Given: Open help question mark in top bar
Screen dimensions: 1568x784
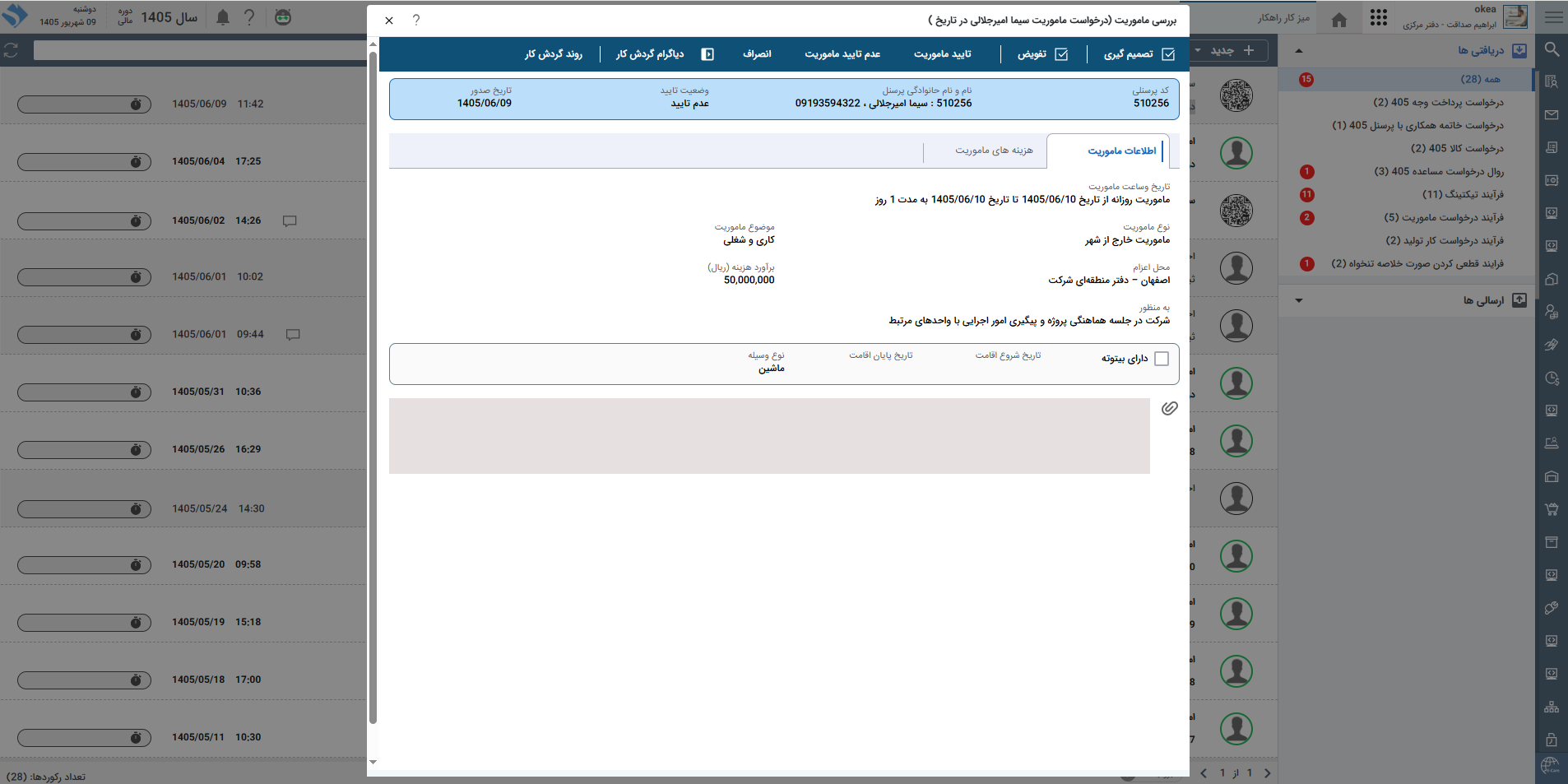Looking at the screenshot, I should tap(249, 17).
